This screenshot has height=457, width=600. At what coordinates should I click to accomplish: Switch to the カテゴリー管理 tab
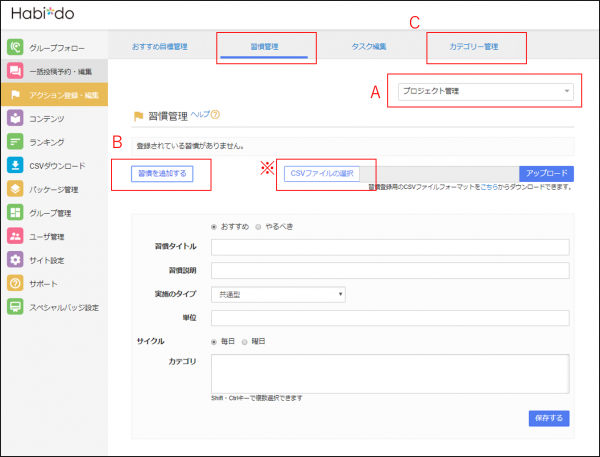(x=474, y=47)
